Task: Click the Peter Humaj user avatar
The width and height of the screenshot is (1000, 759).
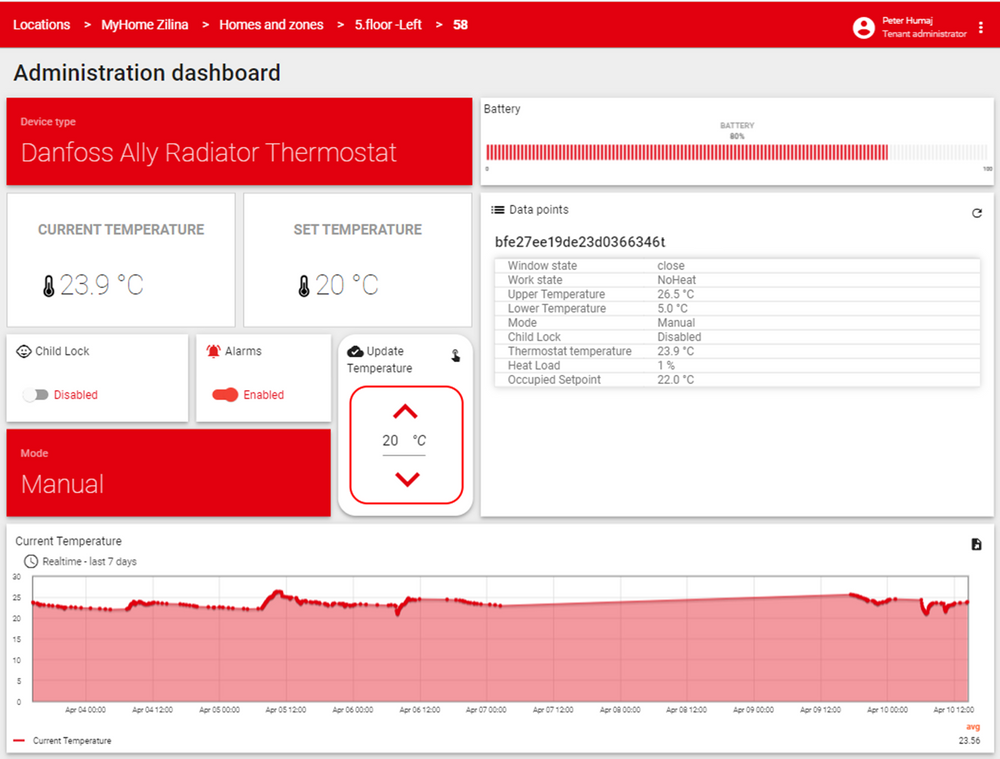Action: (x=863, y=27)
